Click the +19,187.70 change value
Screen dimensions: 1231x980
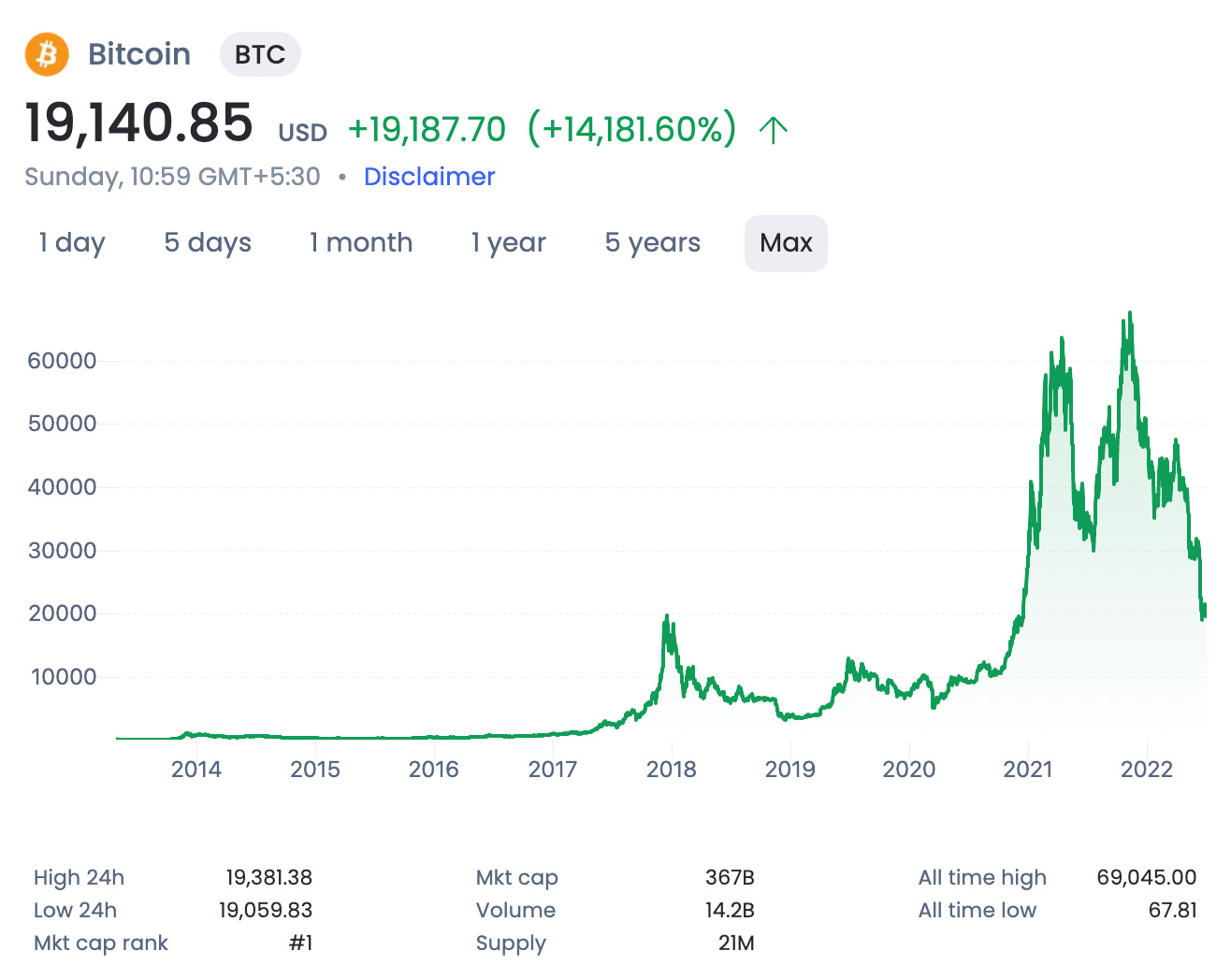tap(427, 129)
